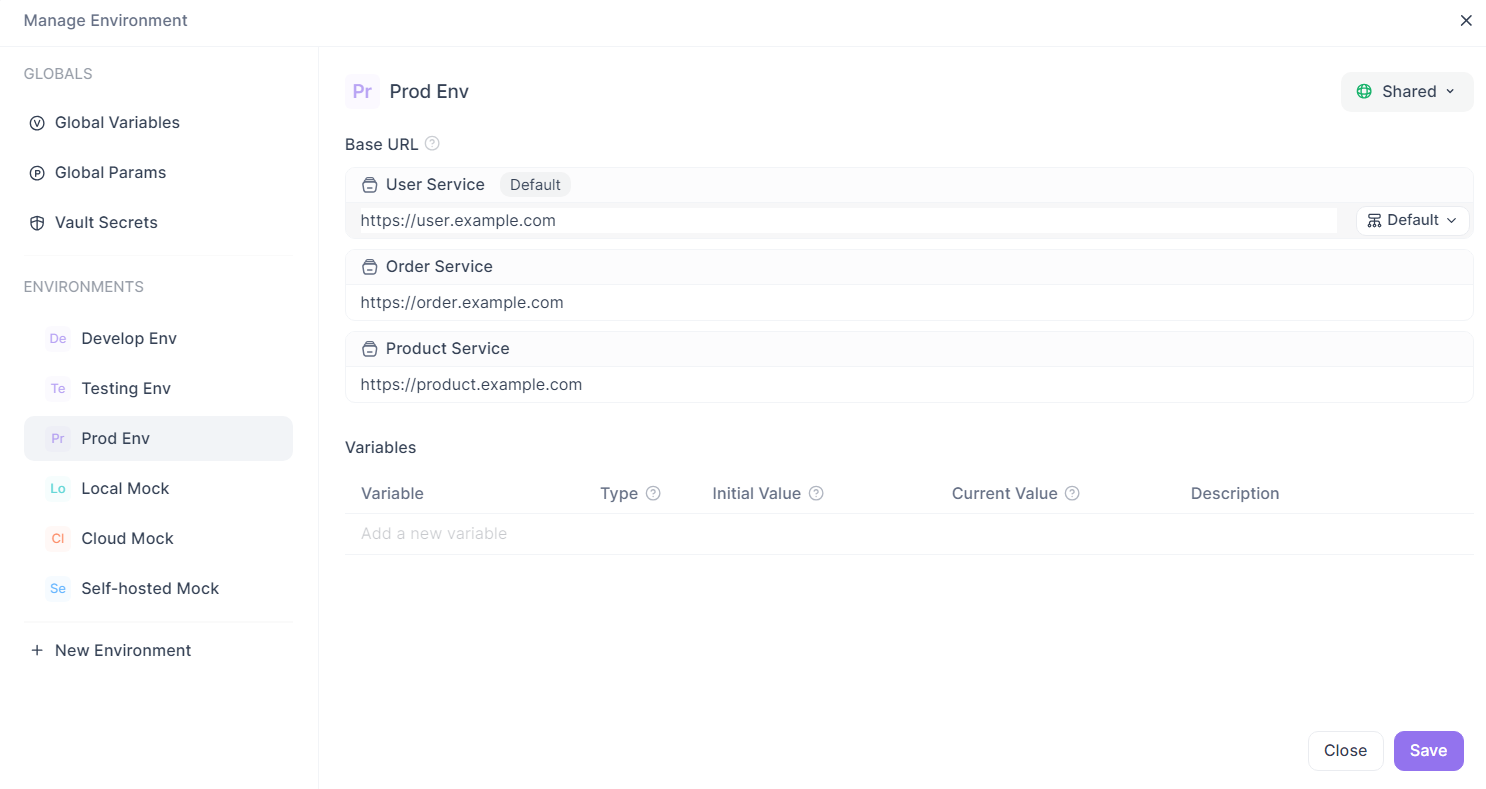Screen dimensions: 1486x789
Task: Click the Save button
Action: 1428,751
